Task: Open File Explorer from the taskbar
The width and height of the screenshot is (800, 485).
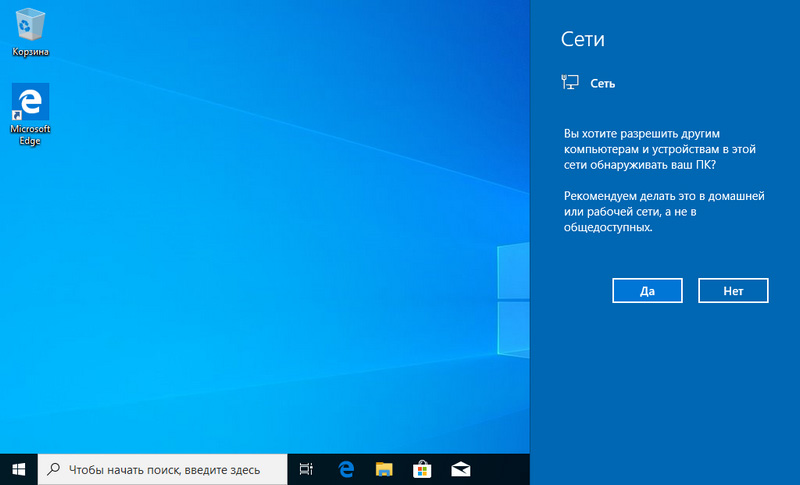Action: (x=384, y=469)
